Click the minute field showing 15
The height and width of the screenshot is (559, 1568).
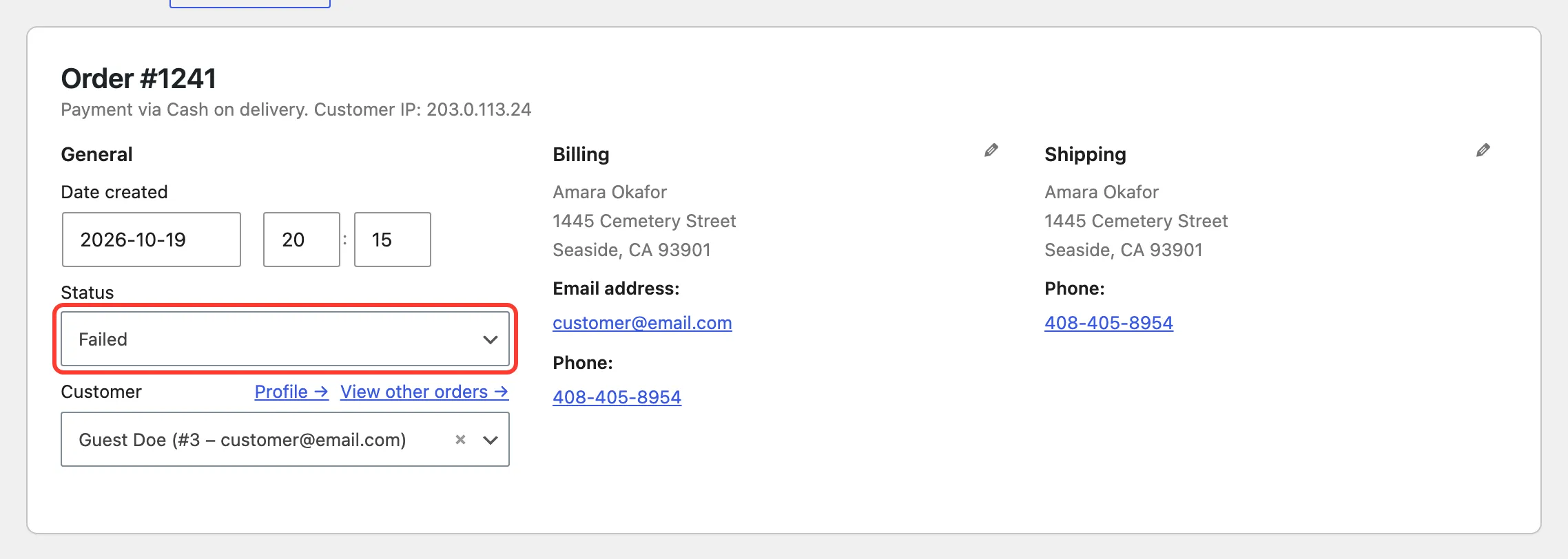click(x=393, y=240)
